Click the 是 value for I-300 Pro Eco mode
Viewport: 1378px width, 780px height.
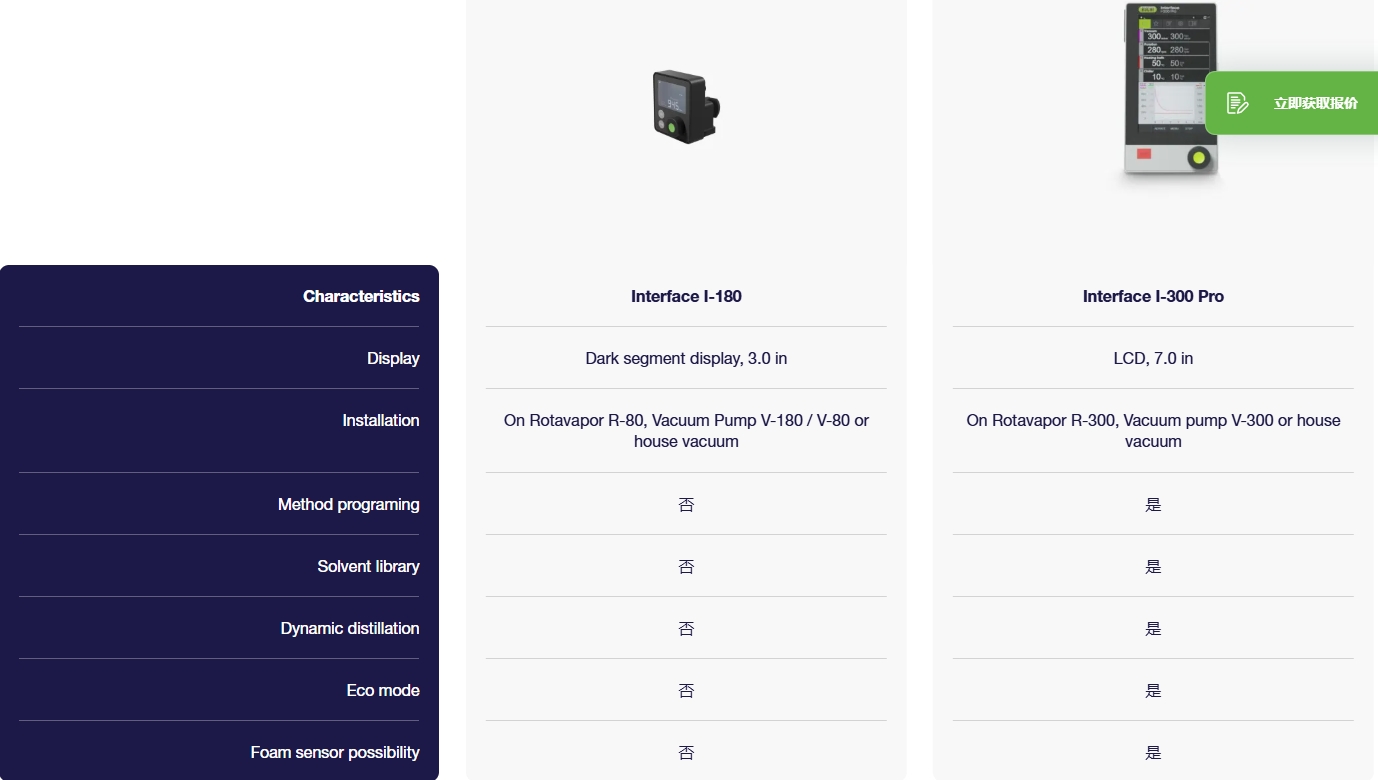[x=1153, y=691]
